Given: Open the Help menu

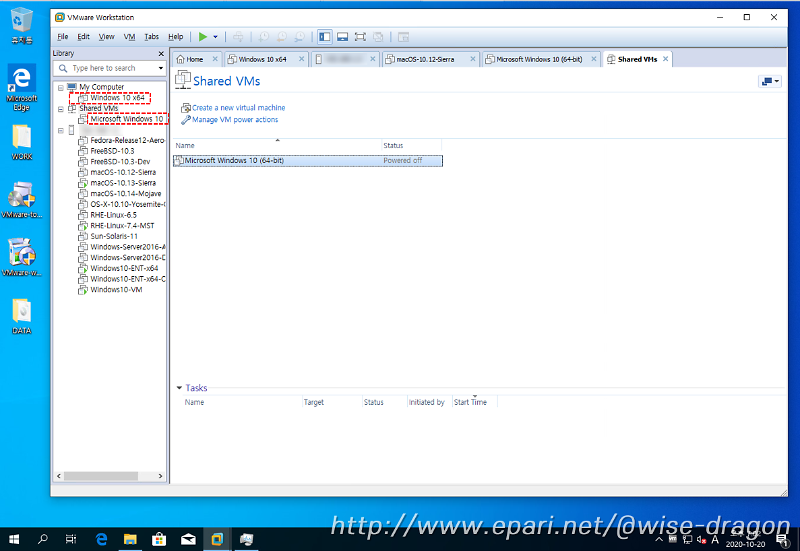Looking at the screenshot, I should pyautogui.click(x=176, y=37).
